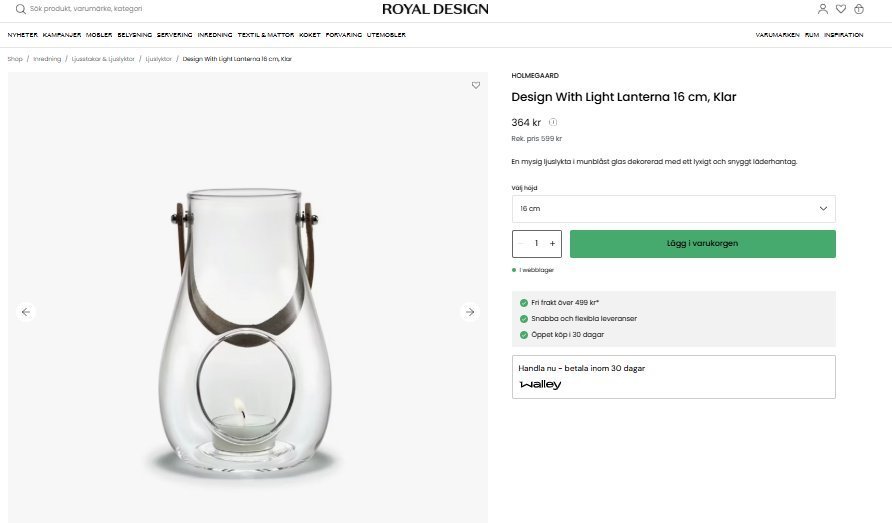Open the user account icon
Viewport: 892px width, 523px height.
pos(823,9)
